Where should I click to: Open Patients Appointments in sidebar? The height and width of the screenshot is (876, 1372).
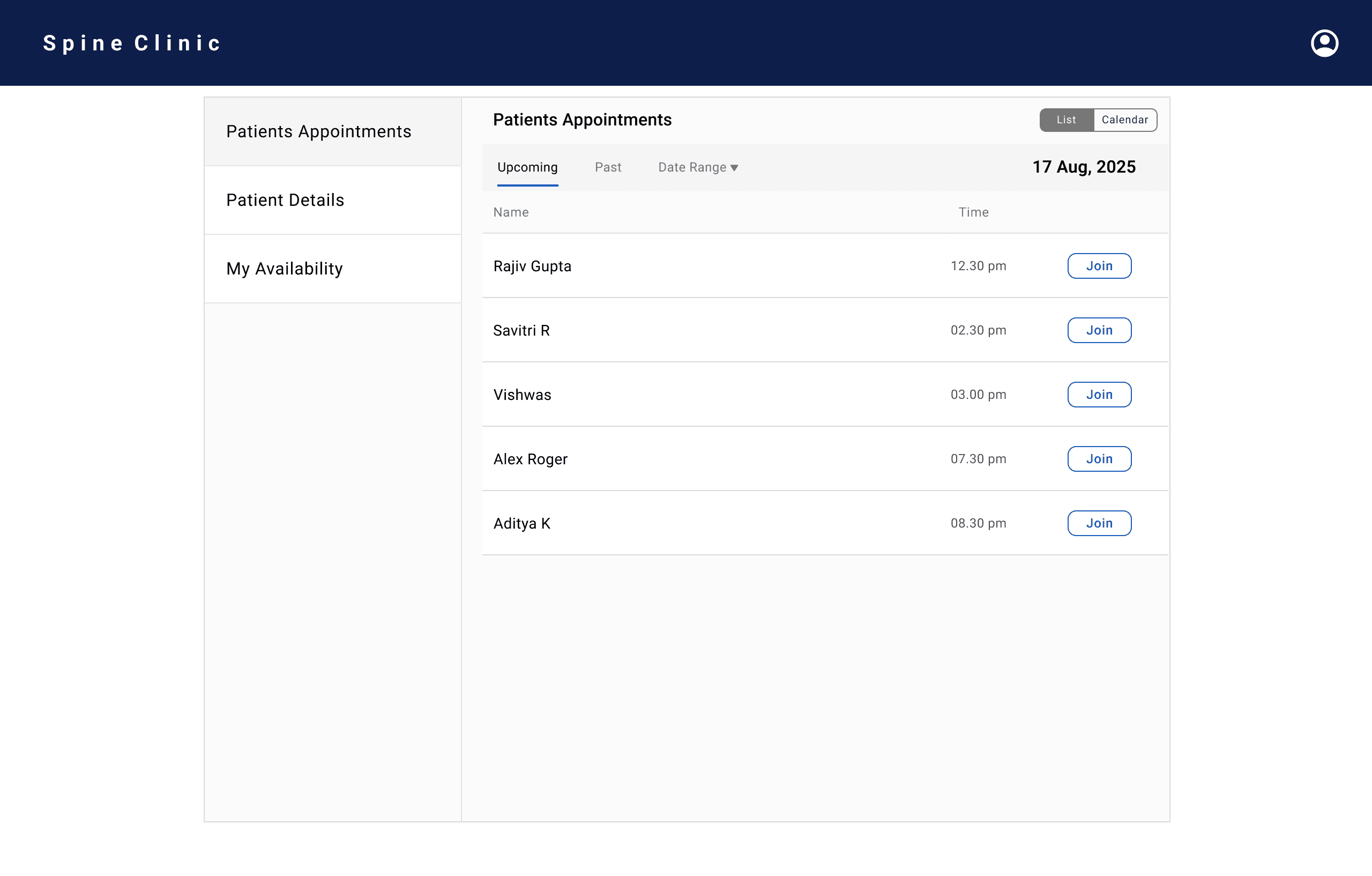coord(318,132)
